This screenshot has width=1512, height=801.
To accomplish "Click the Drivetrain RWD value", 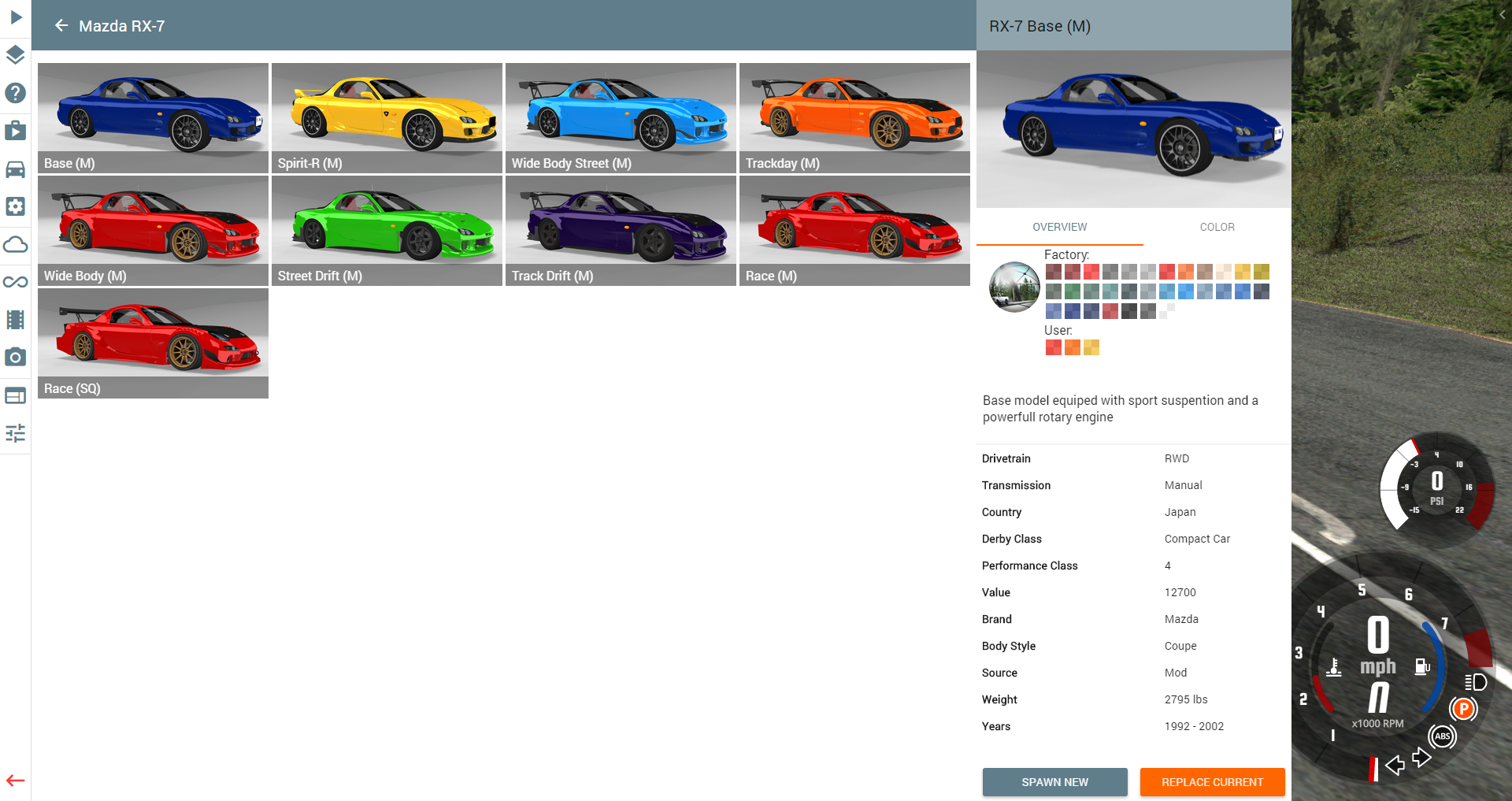I will click(x=1177, y=458).
